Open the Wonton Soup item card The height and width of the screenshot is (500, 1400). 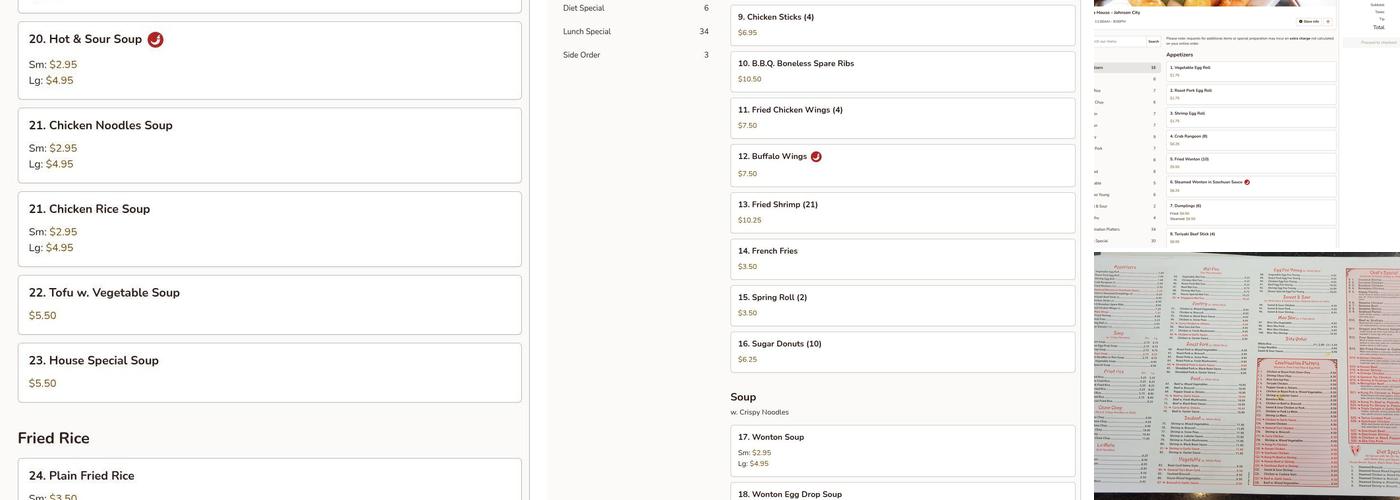tap(902, 450)
